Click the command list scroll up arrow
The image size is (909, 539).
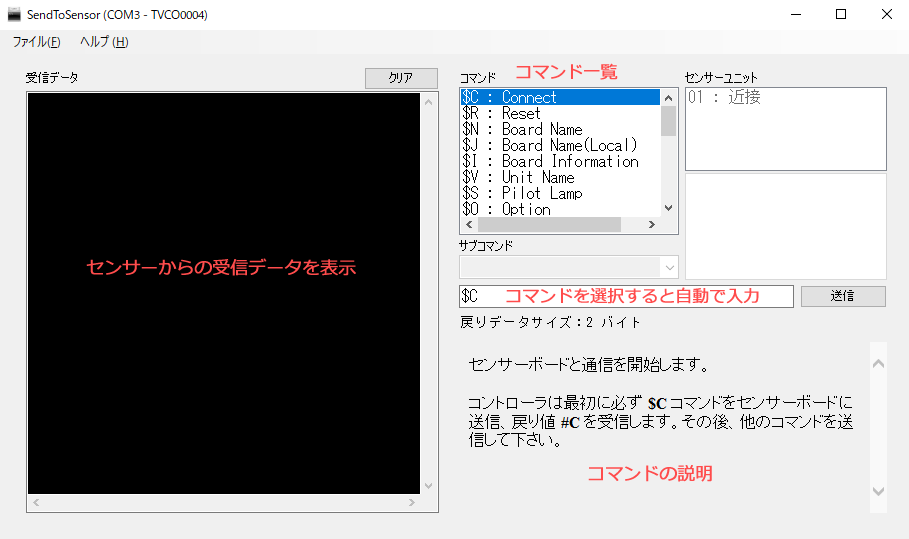668,98
